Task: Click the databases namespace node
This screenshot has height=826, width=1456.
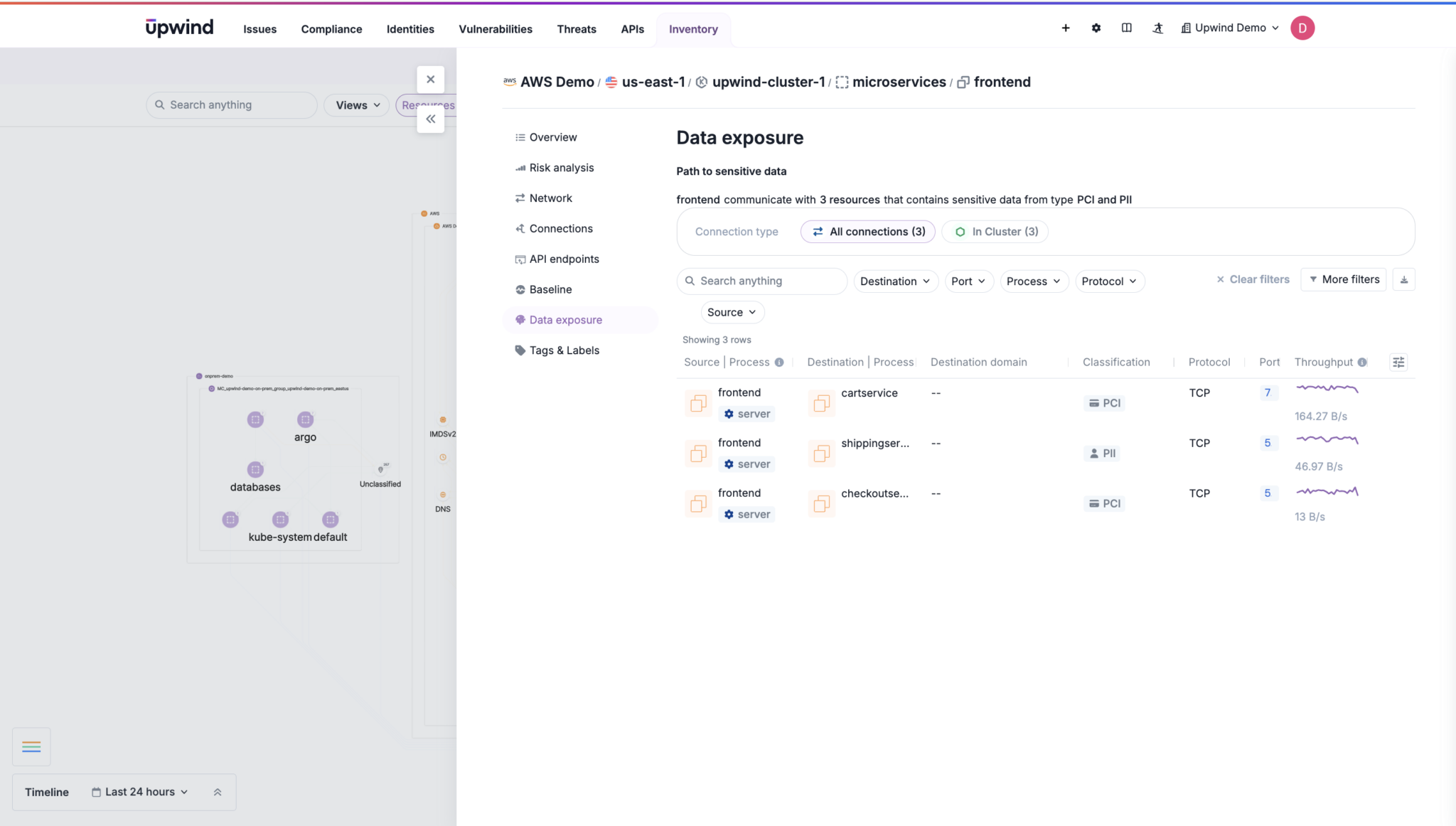Action: (255, 470)
